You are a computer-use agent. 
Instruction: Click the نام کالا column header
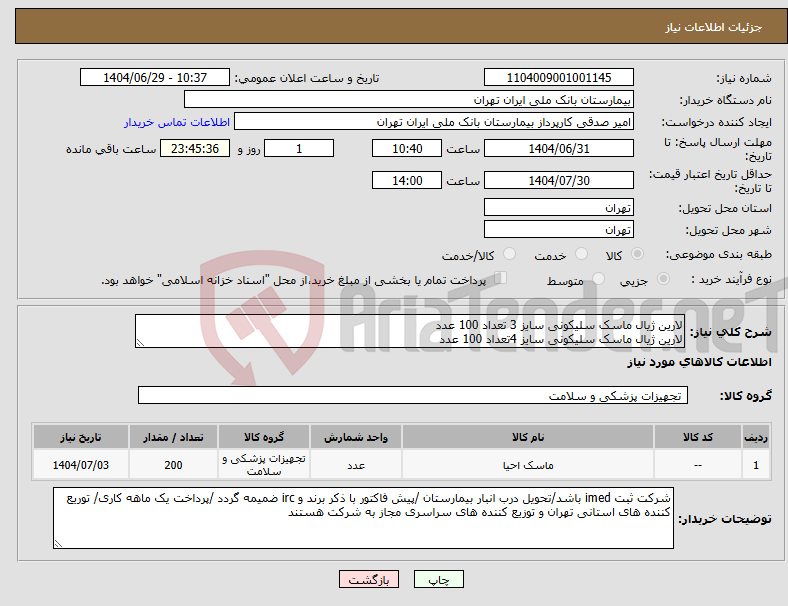pyautogui.click(x=528, y=437)
